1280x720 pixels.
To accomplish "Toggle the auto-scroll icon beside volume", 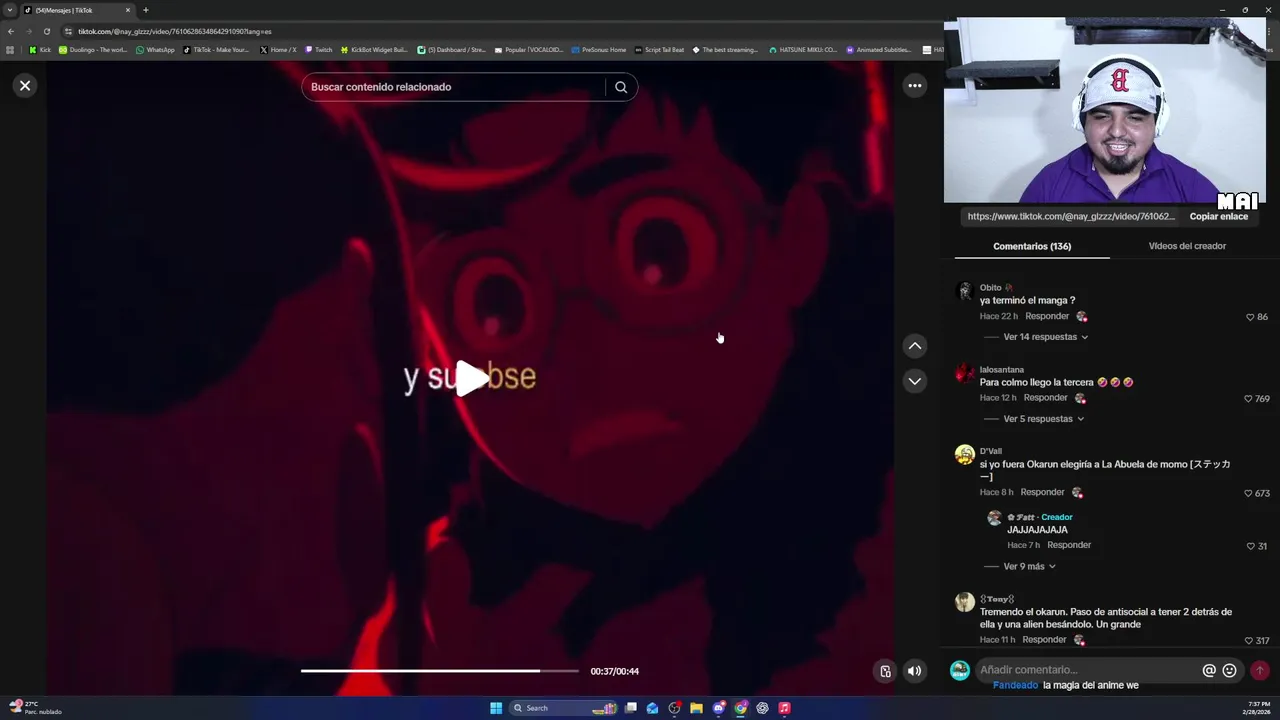I will (885, 671).
